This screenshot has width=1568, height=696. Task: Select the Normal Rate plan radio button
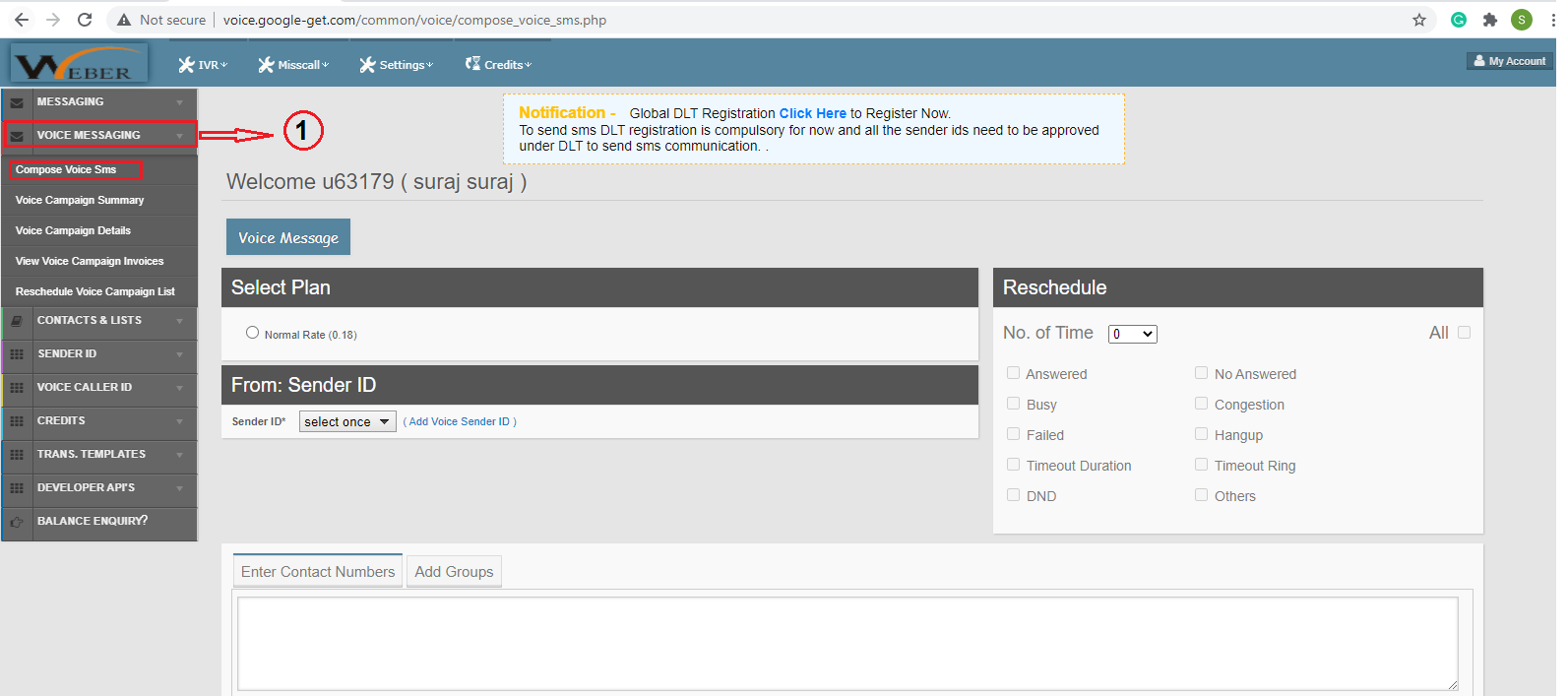(x=253, y=333)
